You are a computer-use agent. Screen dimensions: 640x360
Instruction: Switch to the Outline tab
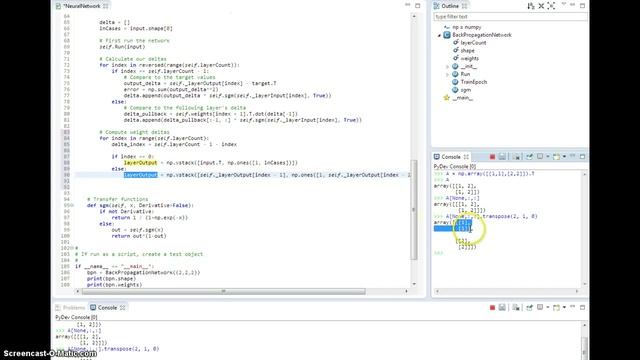[451, 6]
